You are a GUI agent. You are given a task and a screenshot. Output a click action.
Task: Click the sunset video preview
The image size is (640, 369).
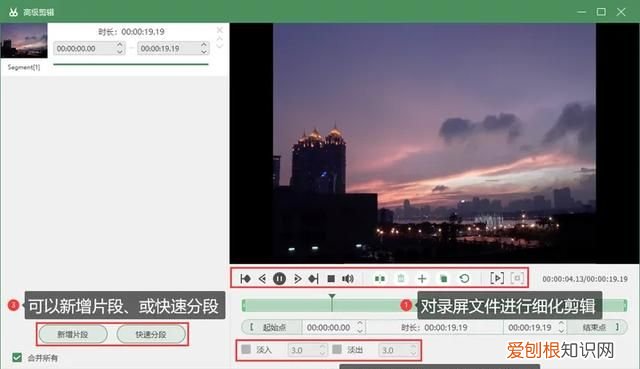[x=434, y=143]
